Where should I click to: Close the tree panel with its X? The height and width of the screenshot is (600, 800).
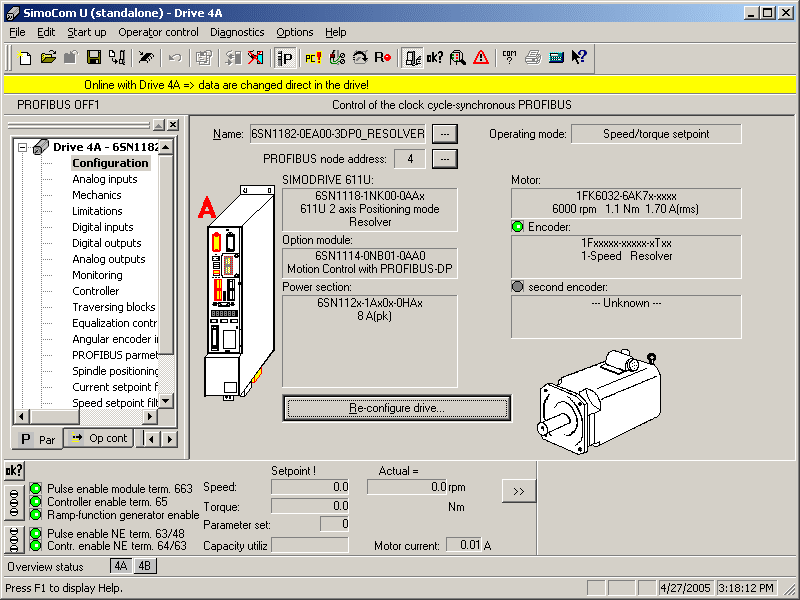pos(173,124)
